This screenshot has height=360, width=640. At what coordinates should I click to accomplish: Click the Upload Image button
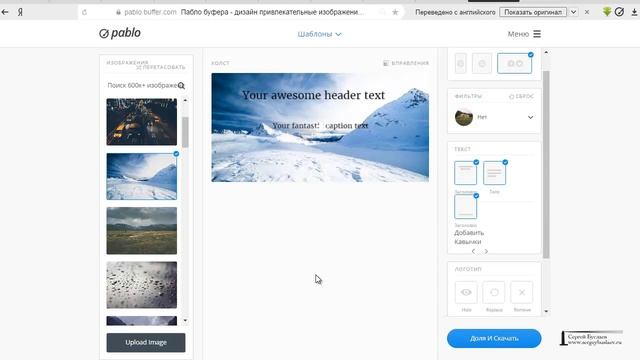(x=146, y=342)
